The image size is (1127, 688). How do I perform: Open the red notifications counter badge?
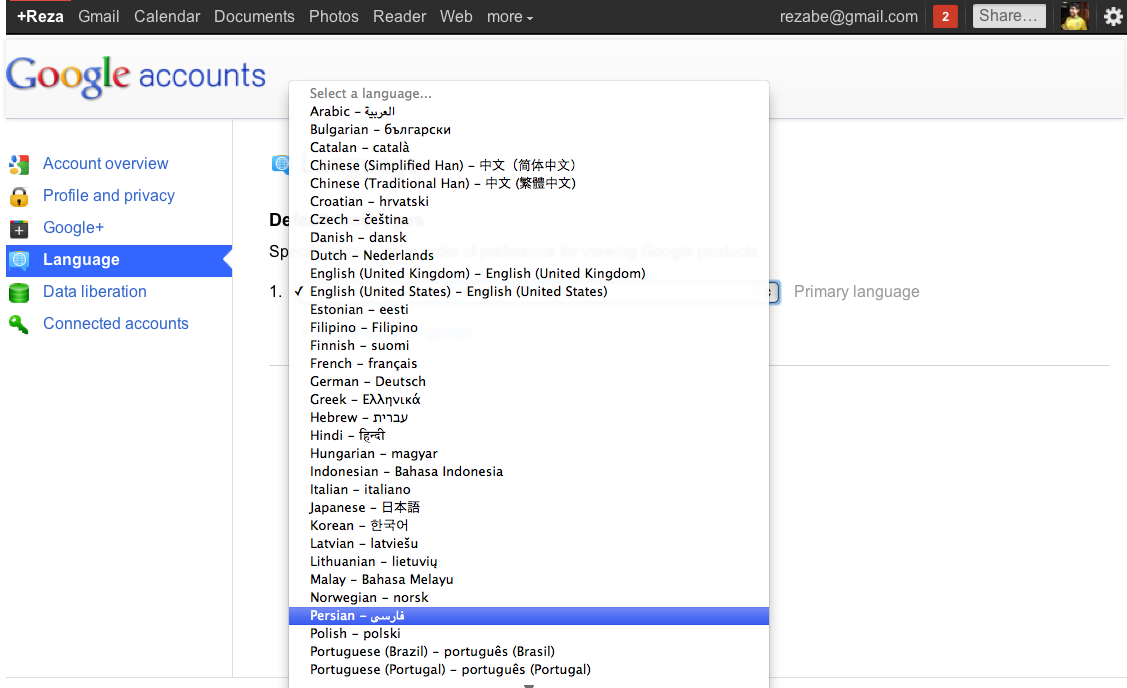click(945, 16)
